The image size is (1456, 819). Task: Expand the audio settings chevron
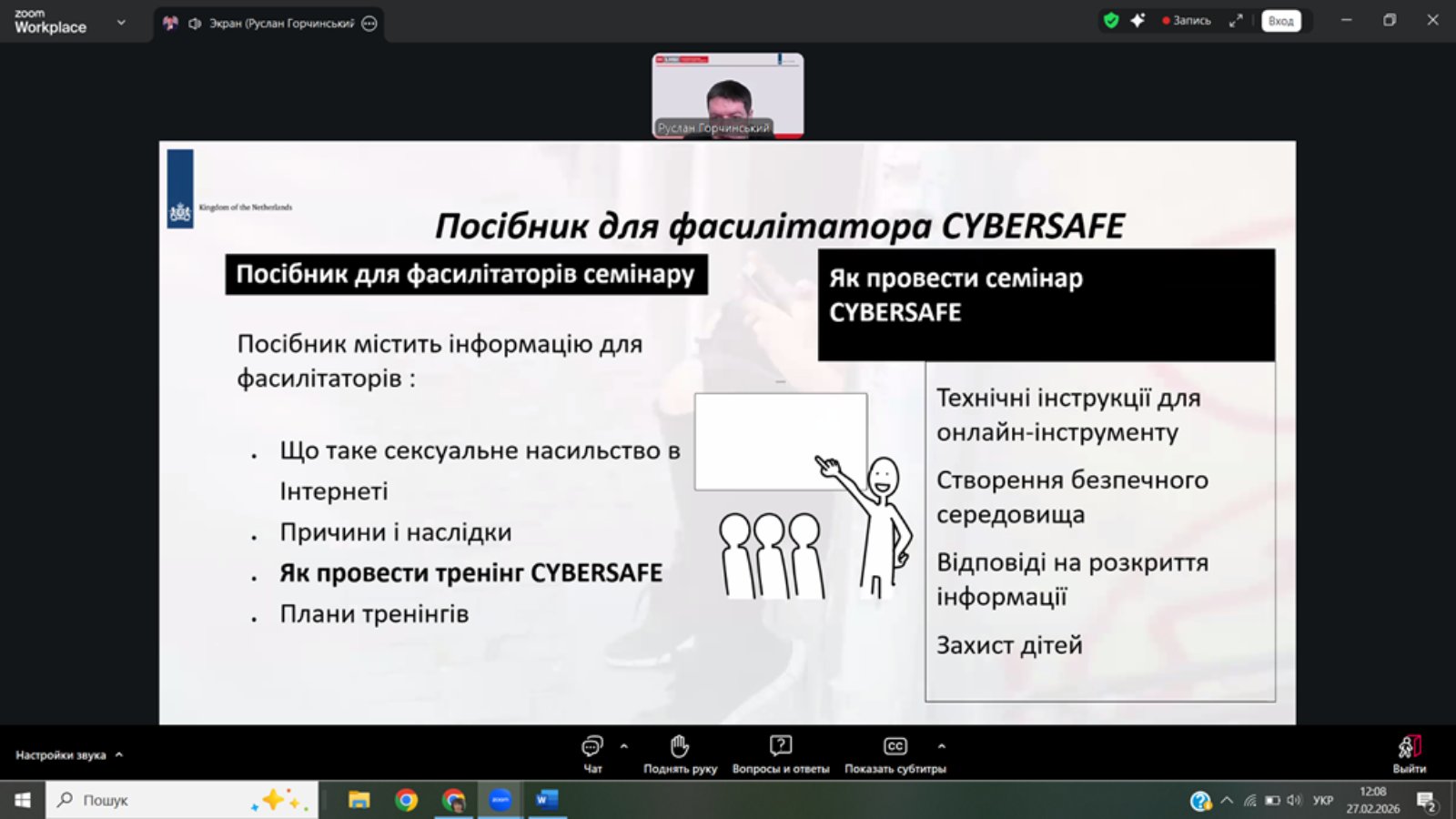119,754
